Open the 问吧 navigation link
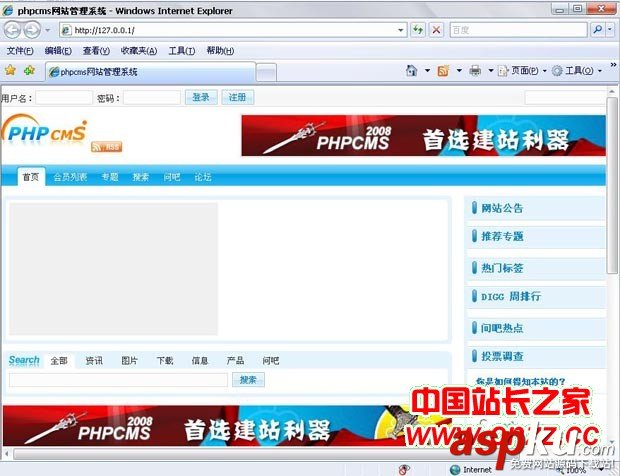Image resolution: width=620 pixels, height=476 pixels. pyautogui.click(x=172, y=177)
